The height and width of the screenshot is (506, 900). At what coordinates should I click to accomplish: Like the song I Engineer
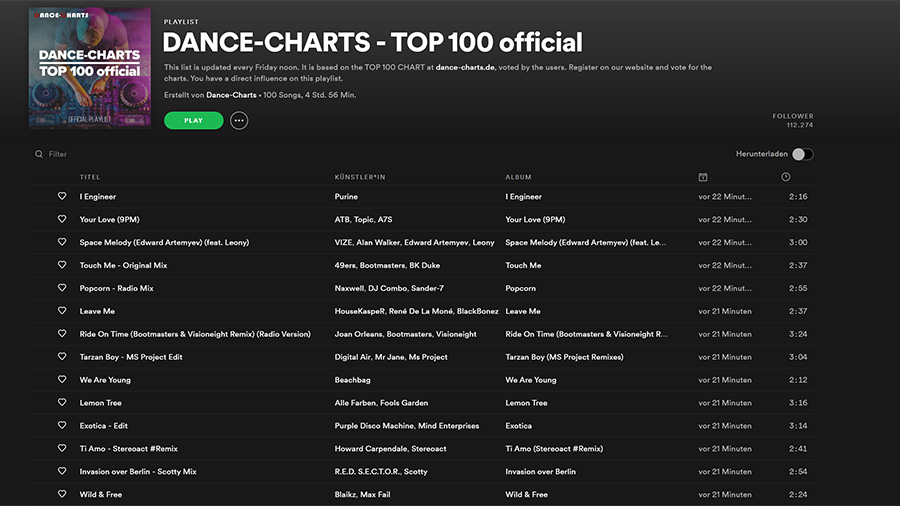click(x=62, y=196)
